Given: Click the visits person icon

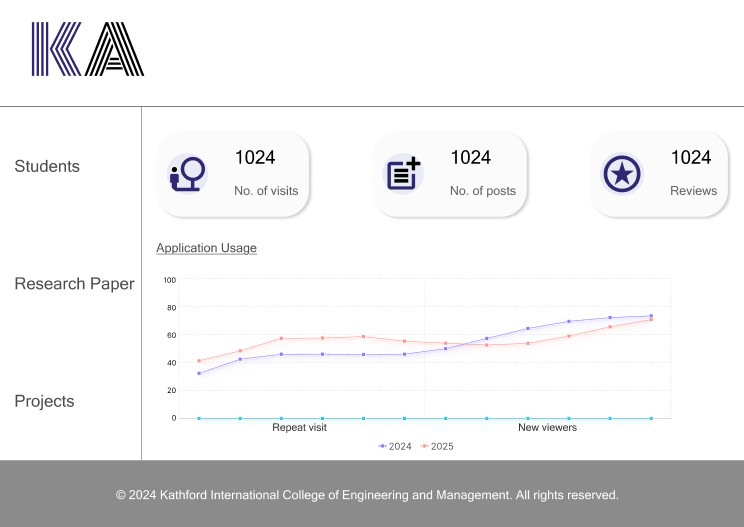Looking at the screenshot, I should pyautogui.click(x=187, y=174).
